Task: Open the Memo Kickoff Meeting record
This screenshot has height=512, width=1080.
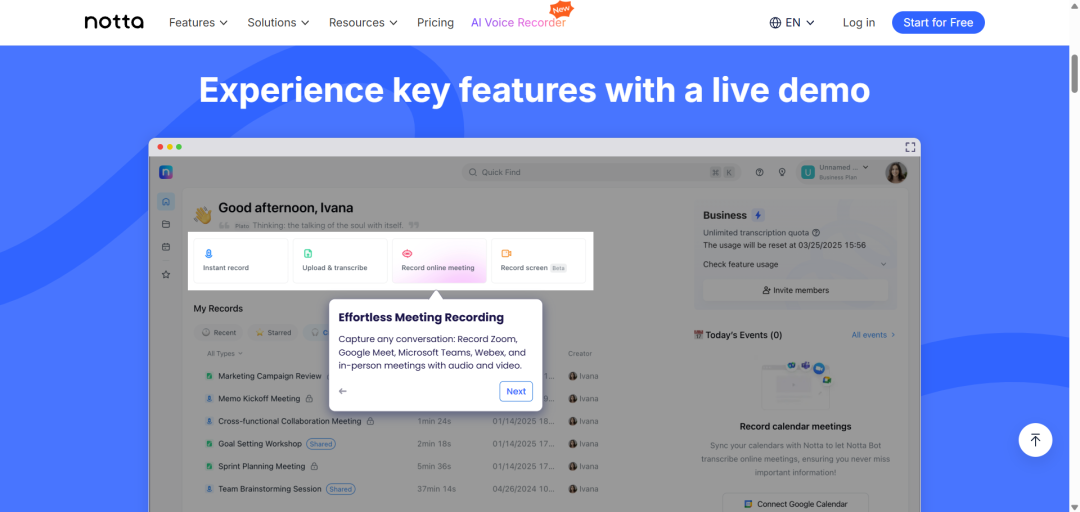Action: point(259,398)
